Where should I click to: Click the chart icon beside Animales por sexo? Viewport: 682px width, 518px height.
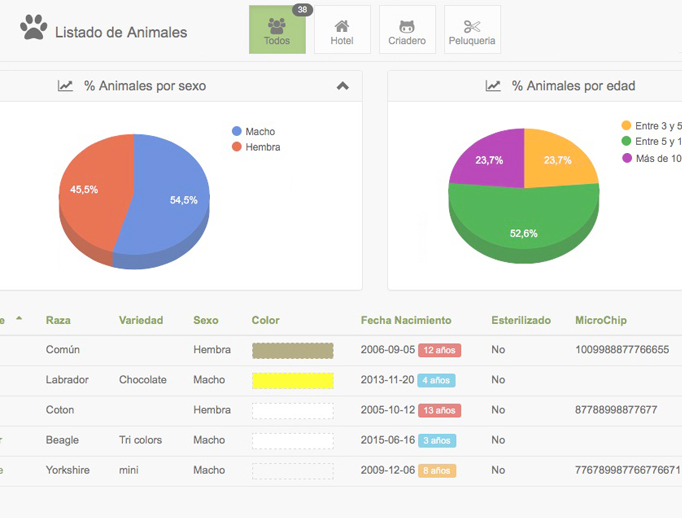click(x=66, y=86)
